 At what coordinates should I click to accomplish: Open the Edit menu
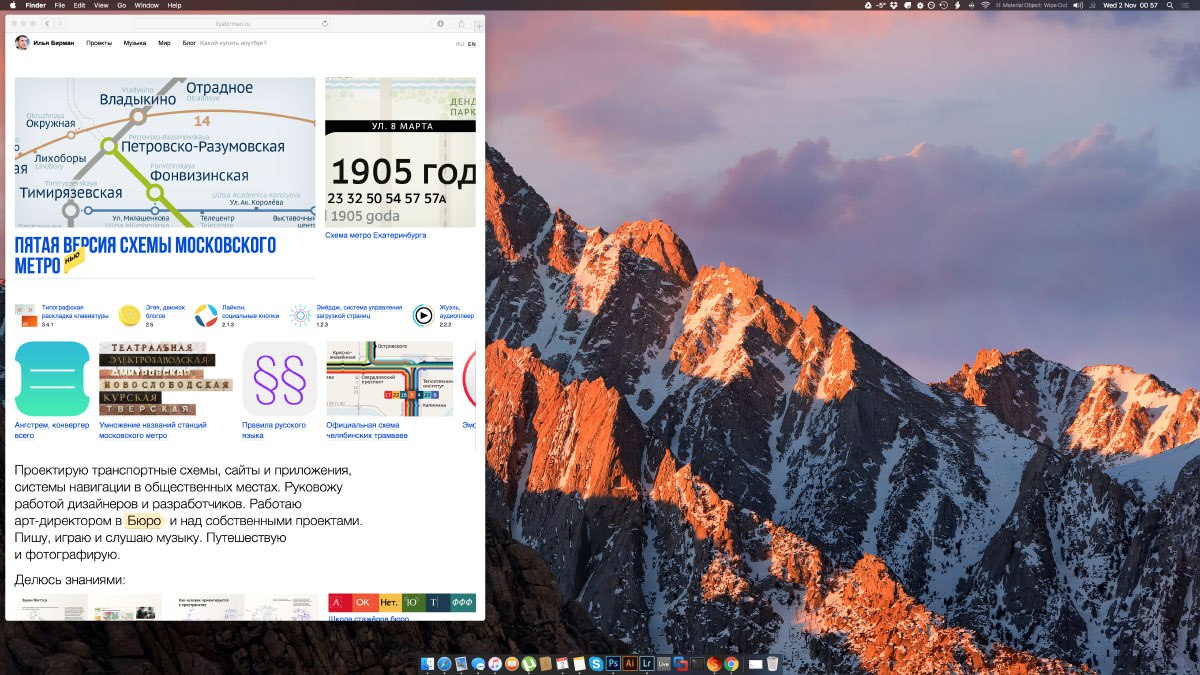tap(79, 5)
